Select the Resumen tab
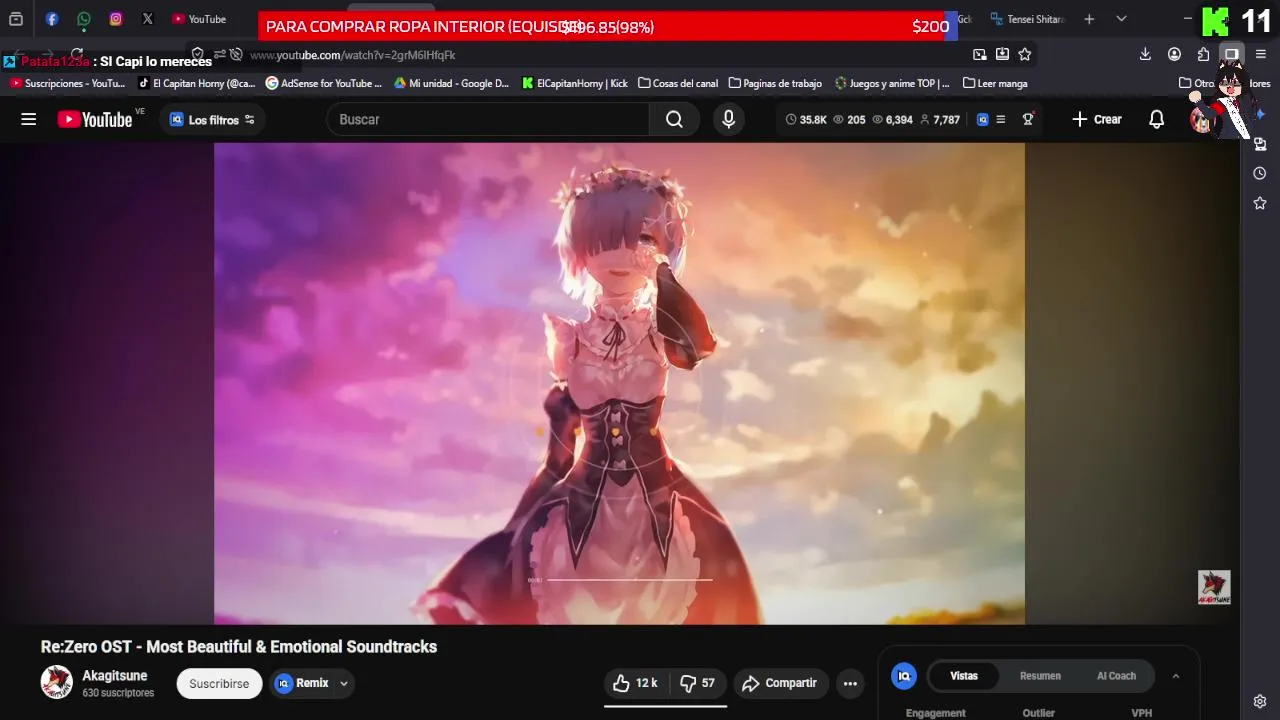 click(1040, 676)
